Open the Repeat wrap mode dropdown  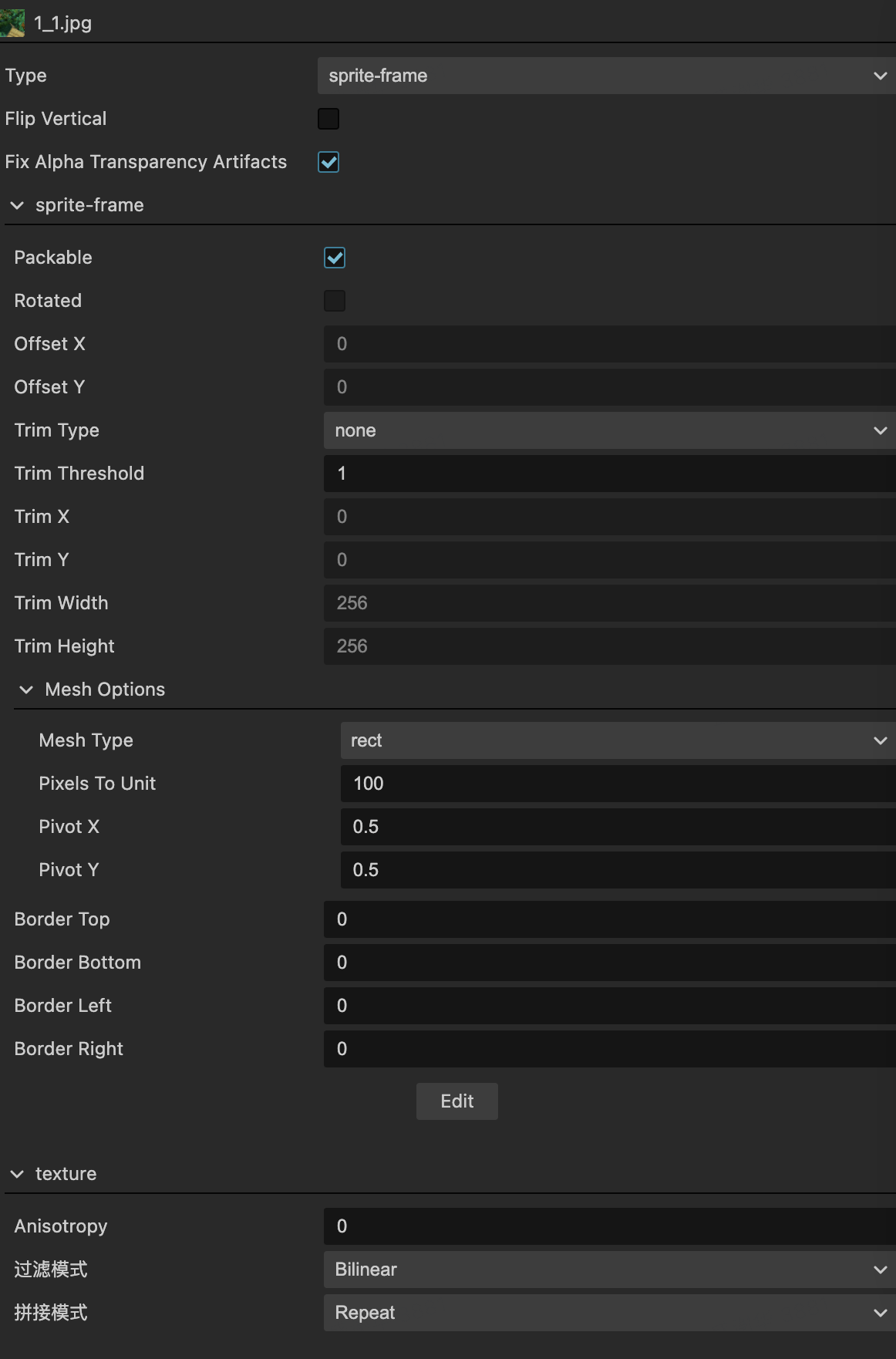point(609,1313)
